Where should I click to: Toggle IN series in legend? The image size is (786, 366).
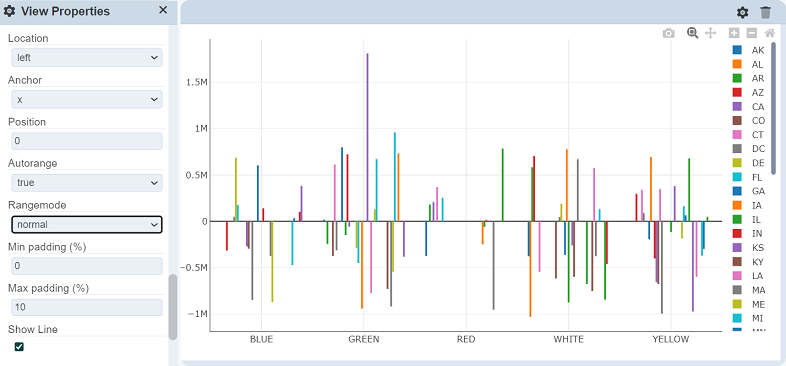pos(748,233)
